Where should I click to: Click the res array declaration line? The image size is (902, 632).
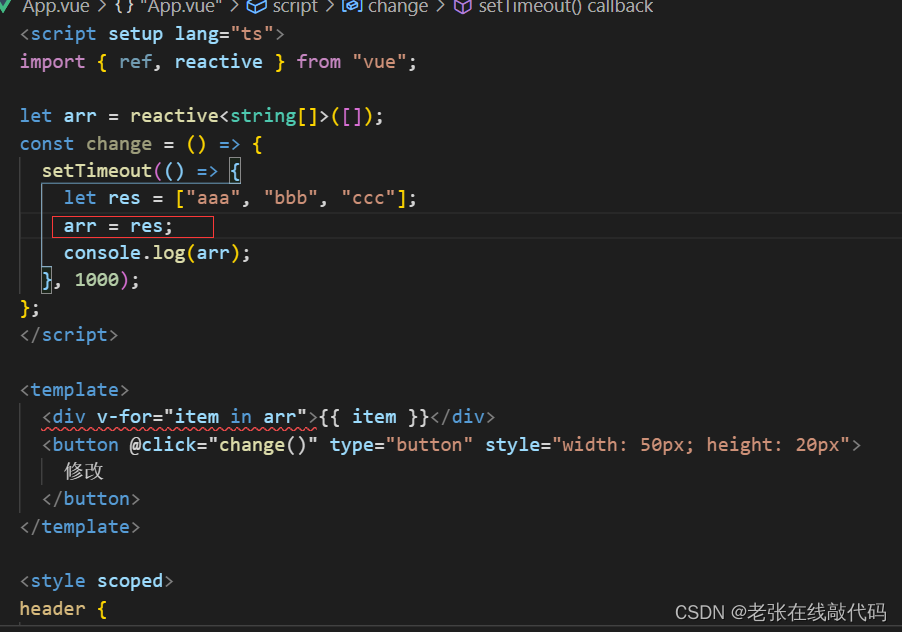click(x=240, y=198)
